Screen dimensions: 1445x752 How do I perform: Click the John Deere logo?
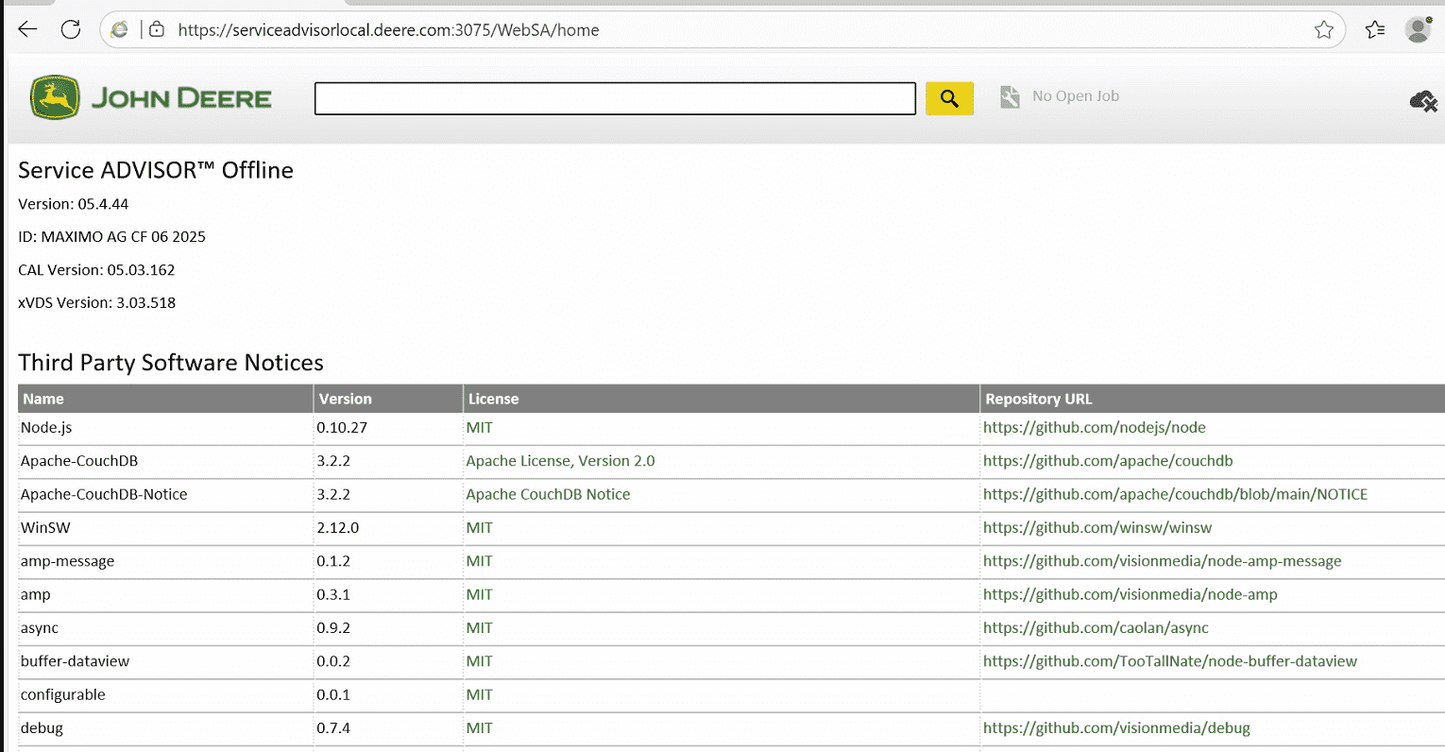pos(55,97)
